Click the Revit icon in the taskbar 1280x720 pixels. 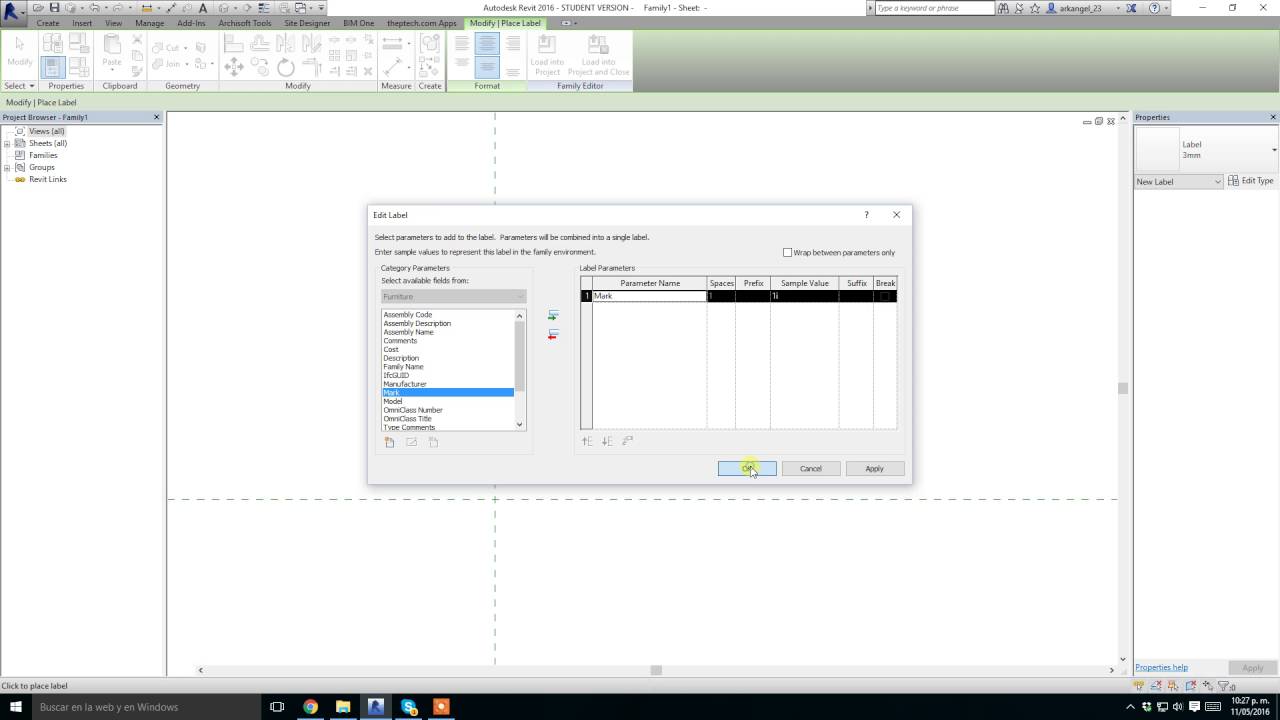tap(376, 707)
